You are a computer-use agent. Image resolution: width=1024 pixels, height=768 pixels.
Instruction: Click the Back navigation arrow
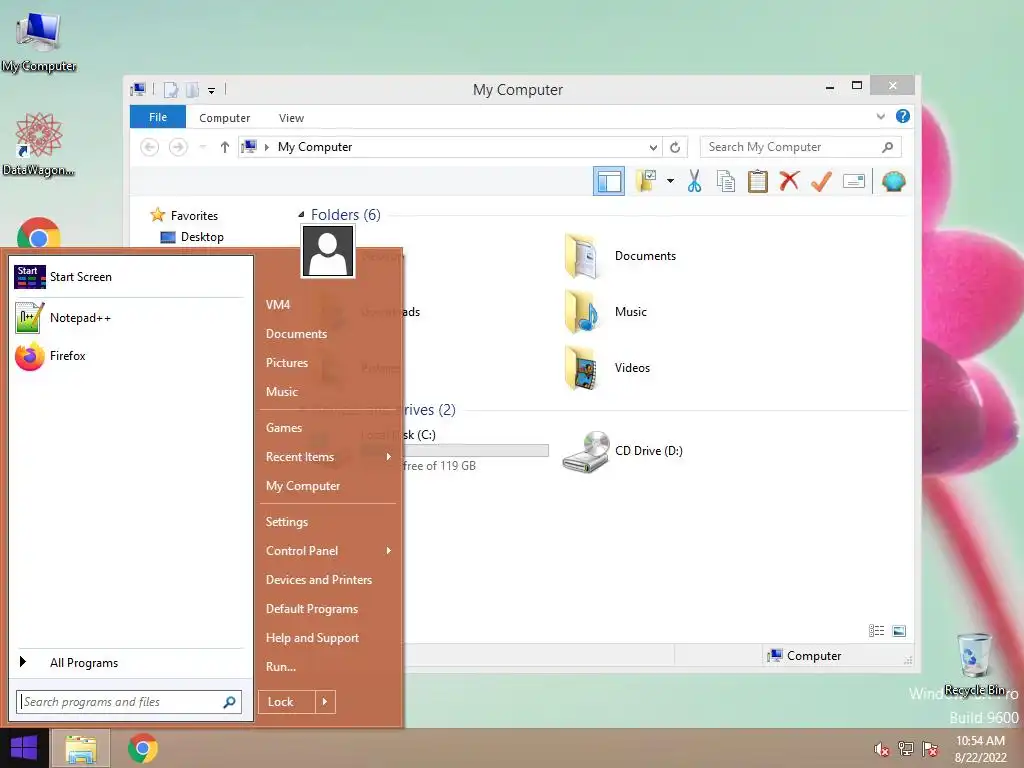[150, 147]
